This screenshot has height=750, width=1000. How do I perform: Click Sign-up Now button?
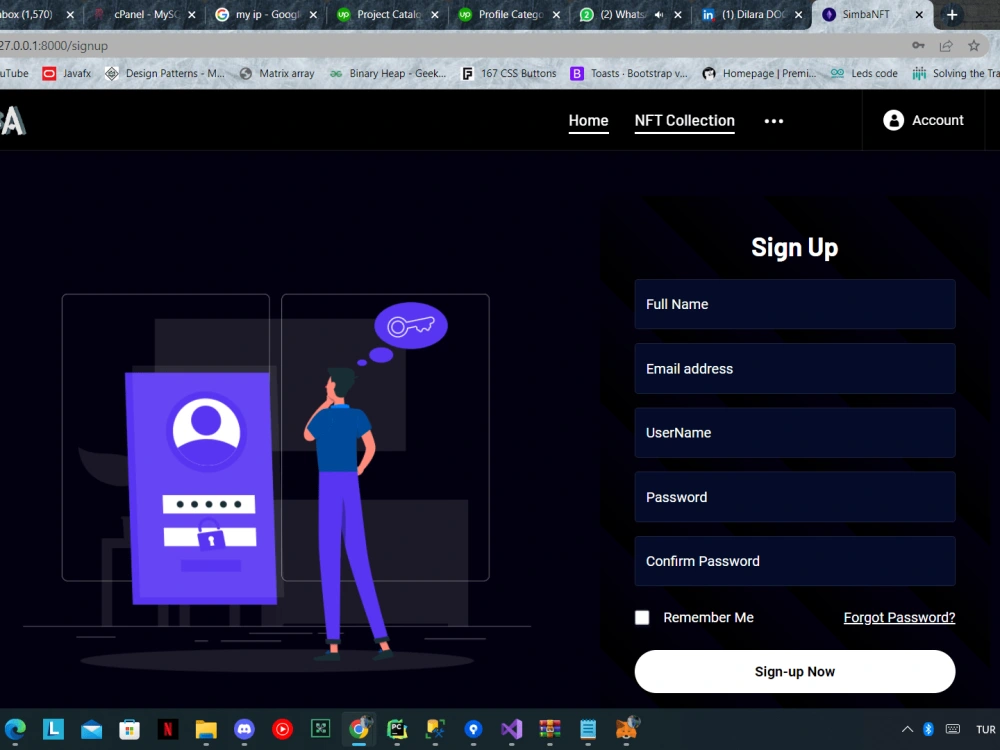click(x=795, y=672)
